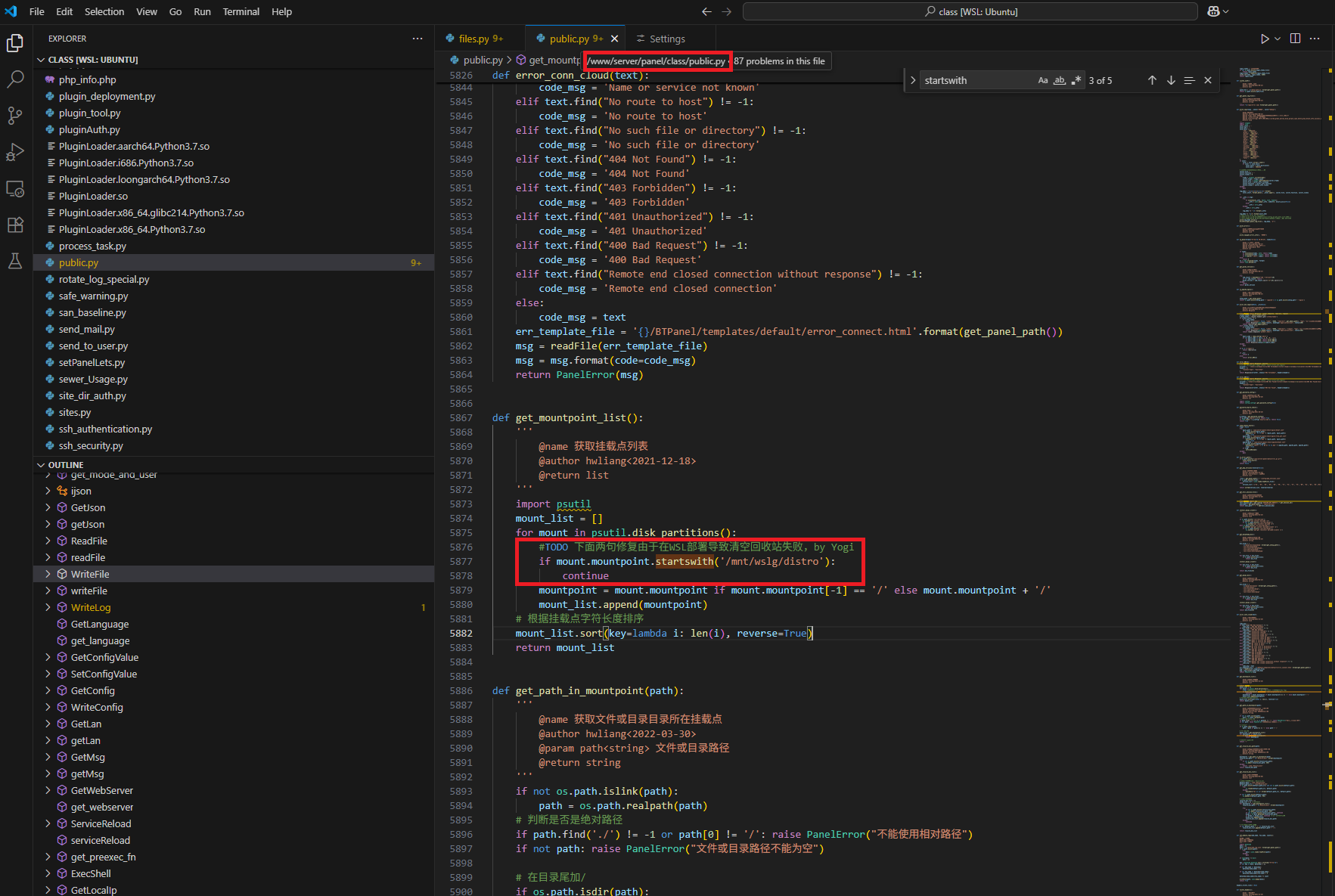Toggle Use Regular Expression in find widget

pyautogui.click(x=1076, y=80)
